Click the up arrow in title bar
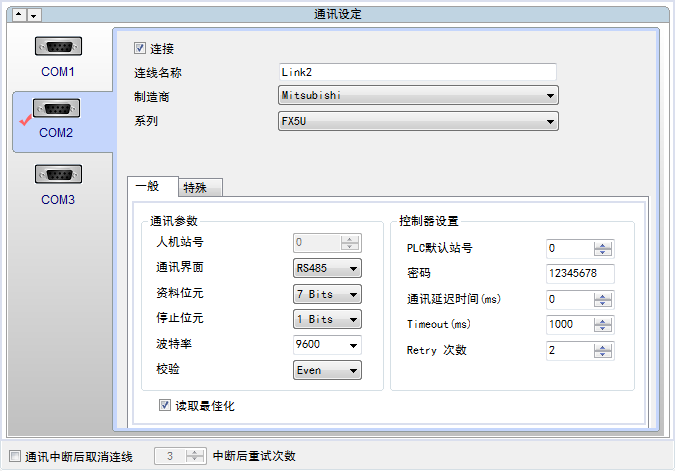The image size is (675, 471). pyautogui.click(x=16, y=15)
